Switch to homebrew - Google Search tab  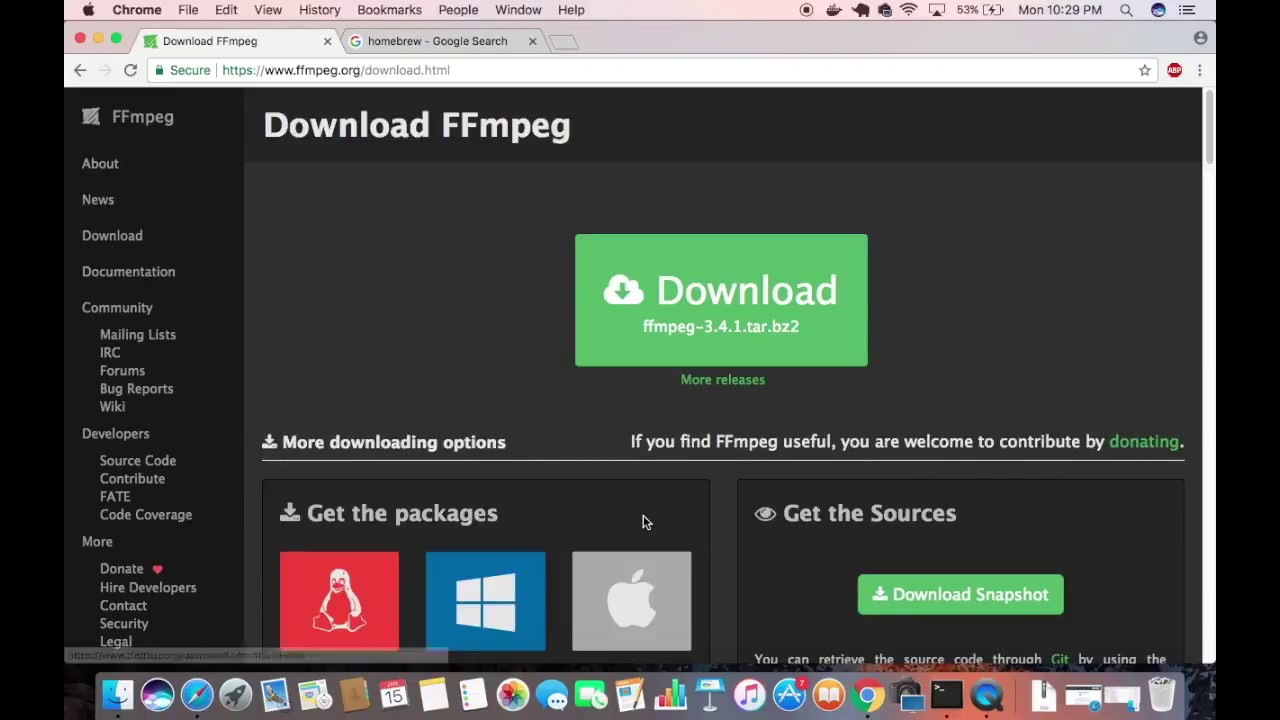(x=437, y=41)
